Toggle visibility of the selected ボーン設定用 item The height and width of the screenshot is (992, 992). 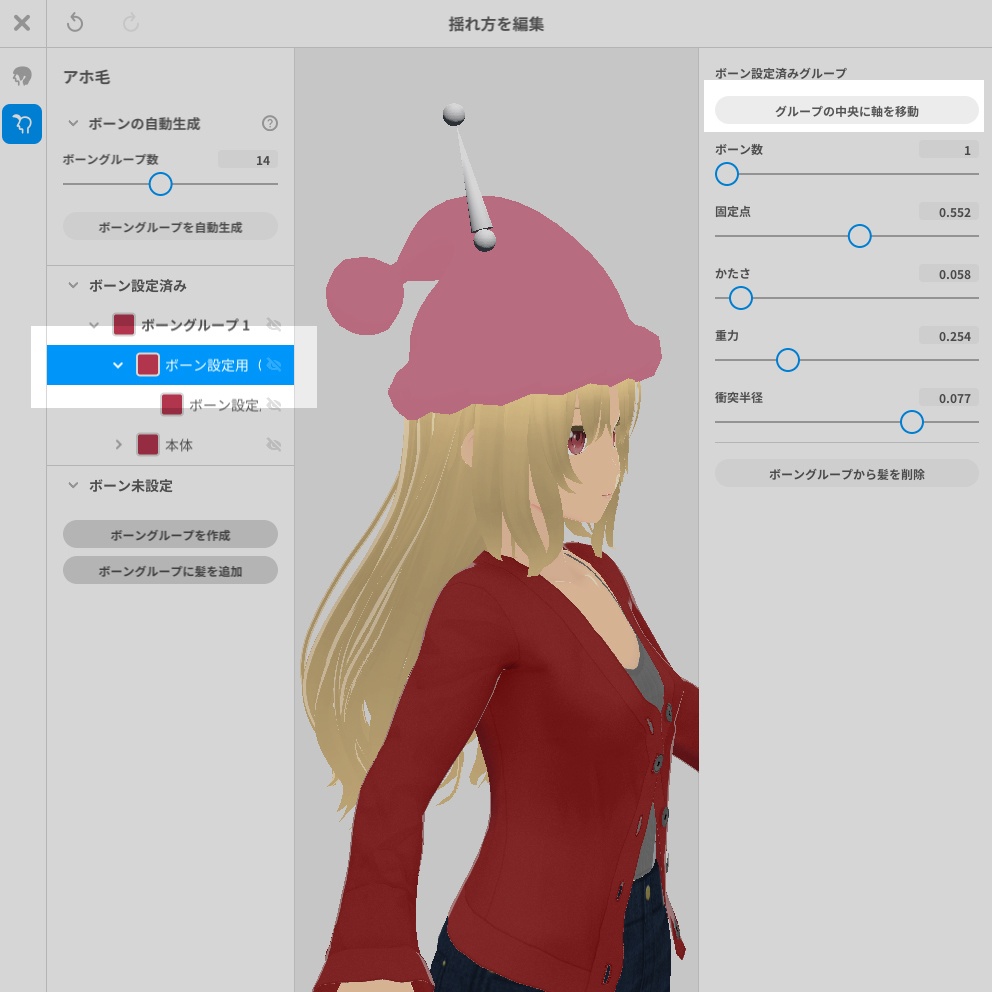[274, 364]
